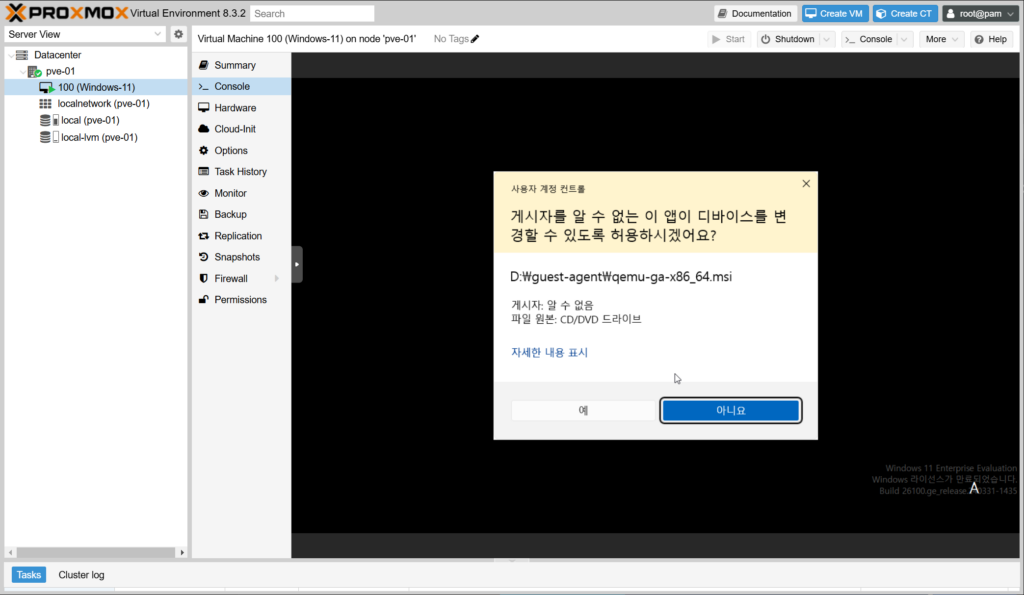
Task: Select the local-lvm (pve-01) storage
Action: pos(98,137)
